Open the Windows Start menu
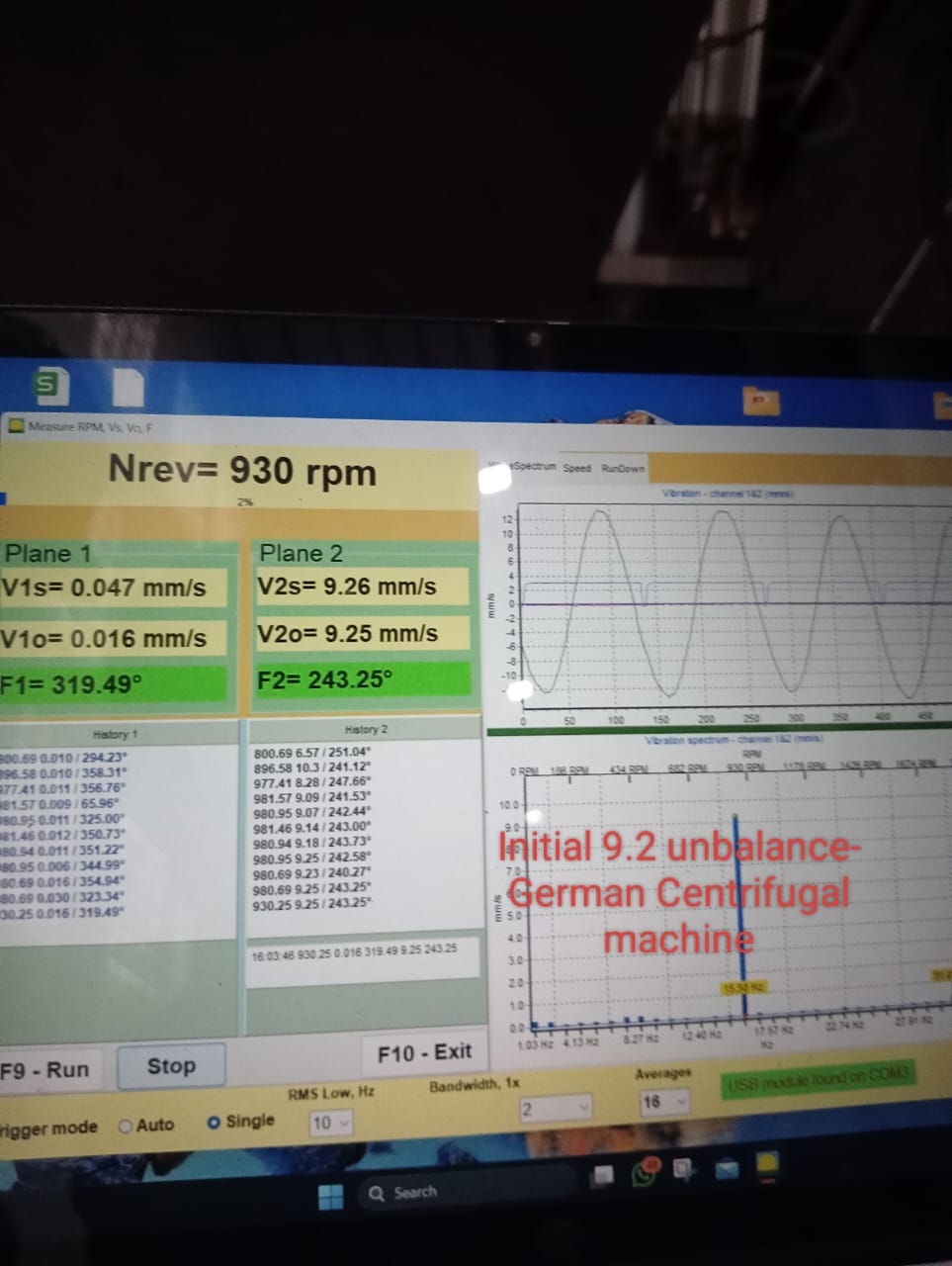The image size is (952, 1266). [330, 1196]
